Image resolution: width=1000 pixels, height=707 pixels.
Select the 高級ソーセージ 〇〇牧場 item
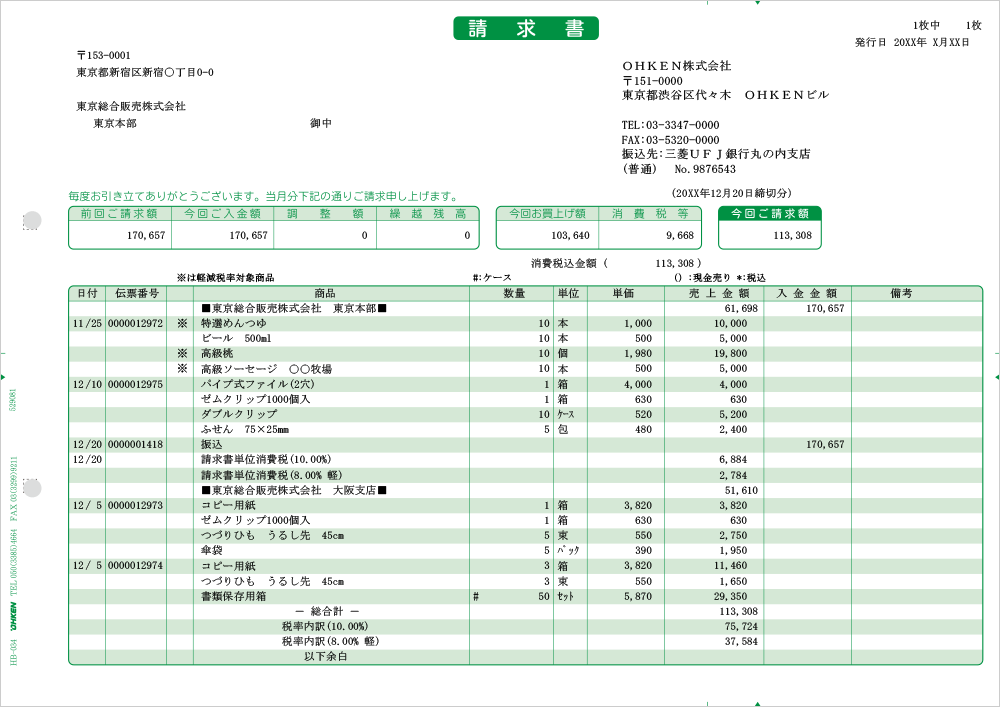tap(267, 368)
